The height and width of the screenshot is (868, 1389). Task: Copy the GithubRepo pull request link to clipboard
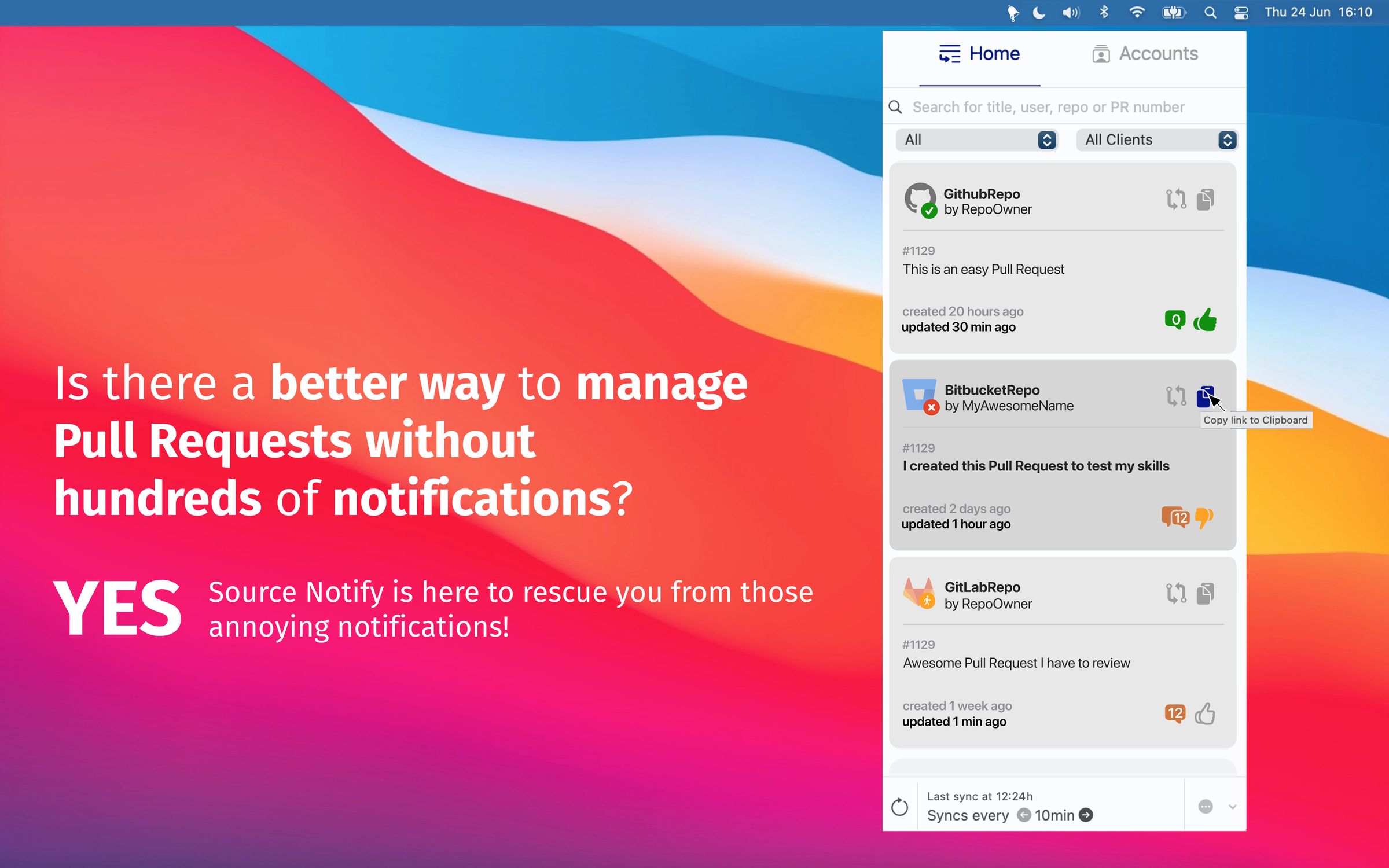coord(1205,200)
